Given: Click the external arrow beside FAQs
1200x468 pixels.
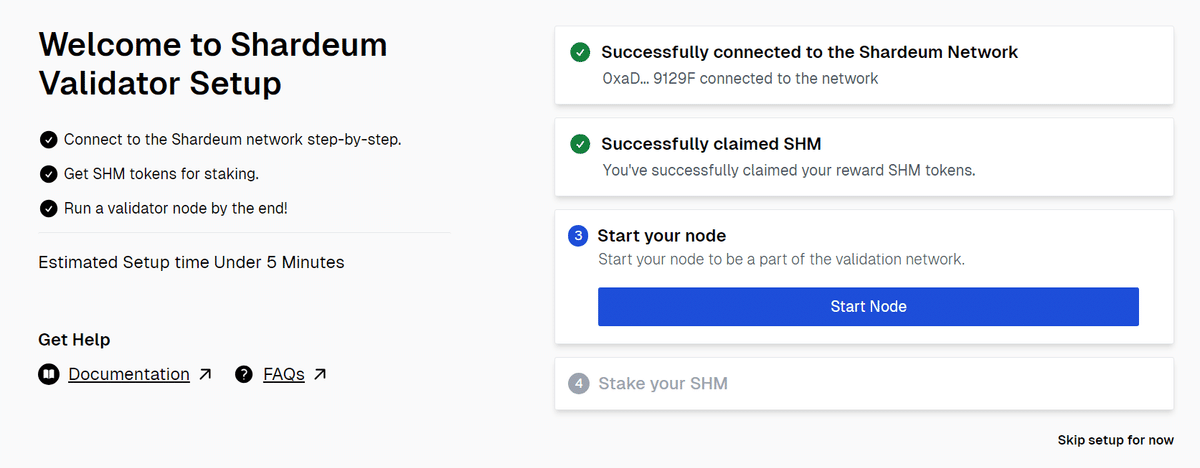Looking at the screenshot, I should [x=320, y=374].
